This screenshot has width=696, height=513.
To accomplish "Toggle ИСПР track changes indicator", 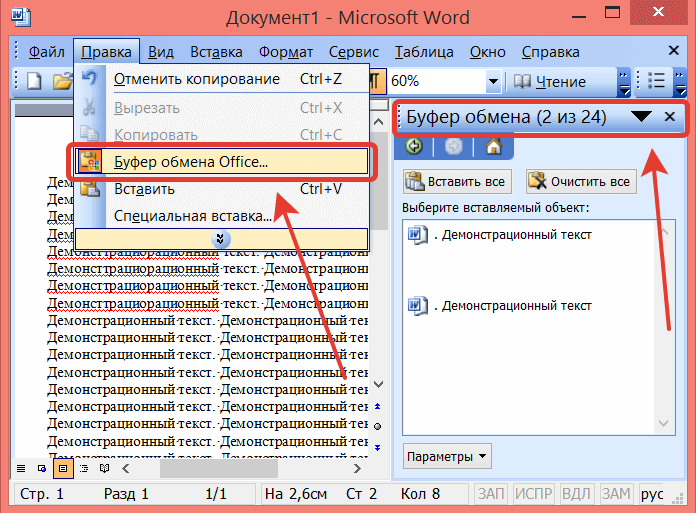I will click(x=534, y=493).
